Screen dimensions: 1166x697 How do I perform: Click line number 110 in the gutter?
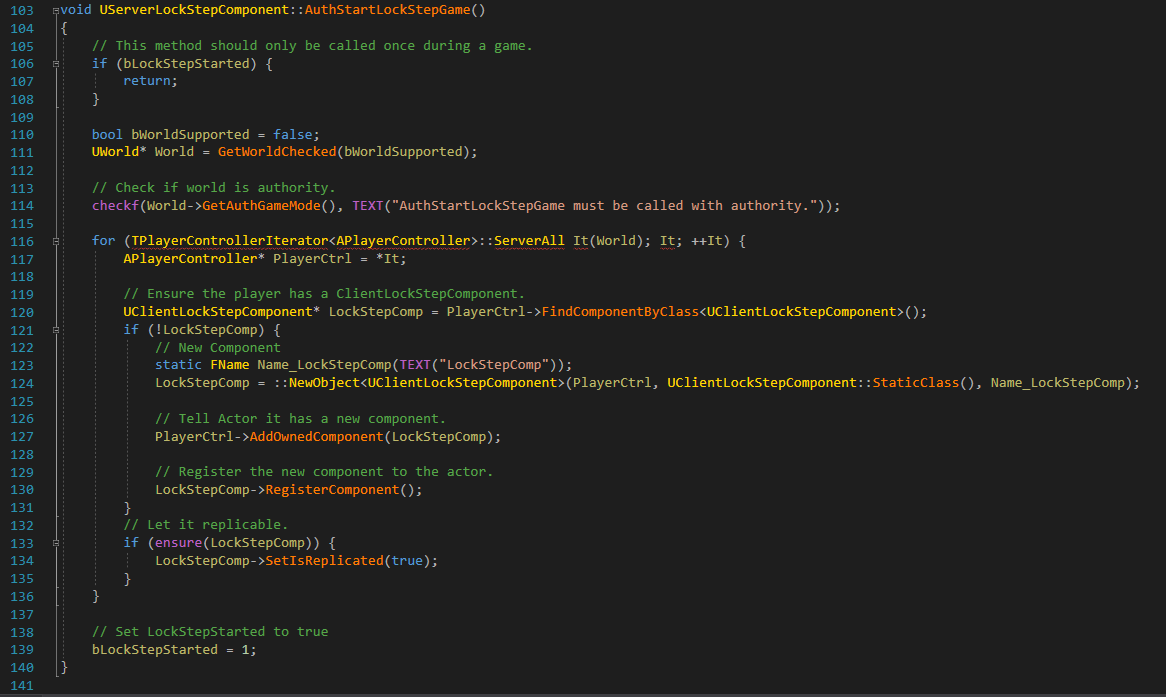(x=21, y=134)
